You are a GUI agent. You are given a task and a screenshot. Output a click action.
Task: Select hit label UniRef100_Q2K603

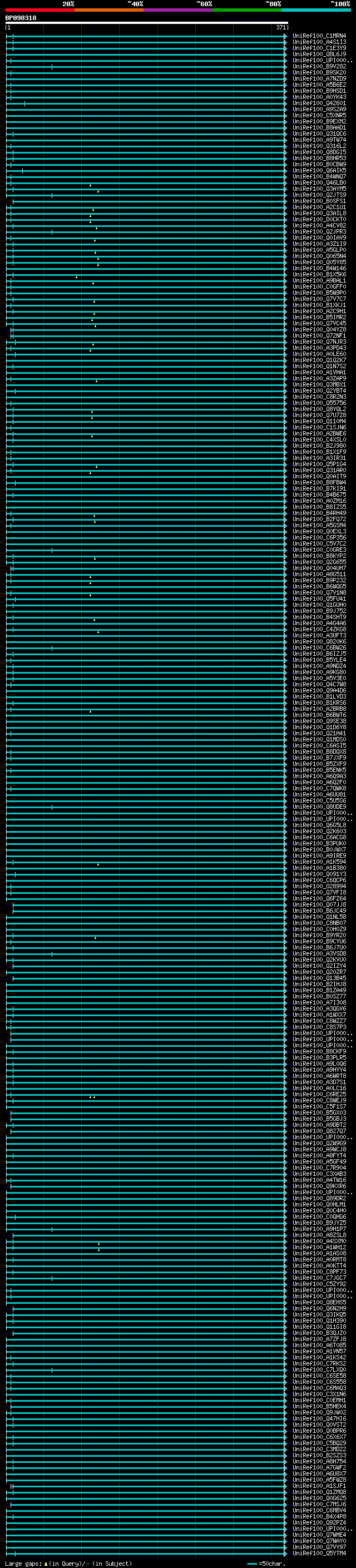click(x=319, y=832)
